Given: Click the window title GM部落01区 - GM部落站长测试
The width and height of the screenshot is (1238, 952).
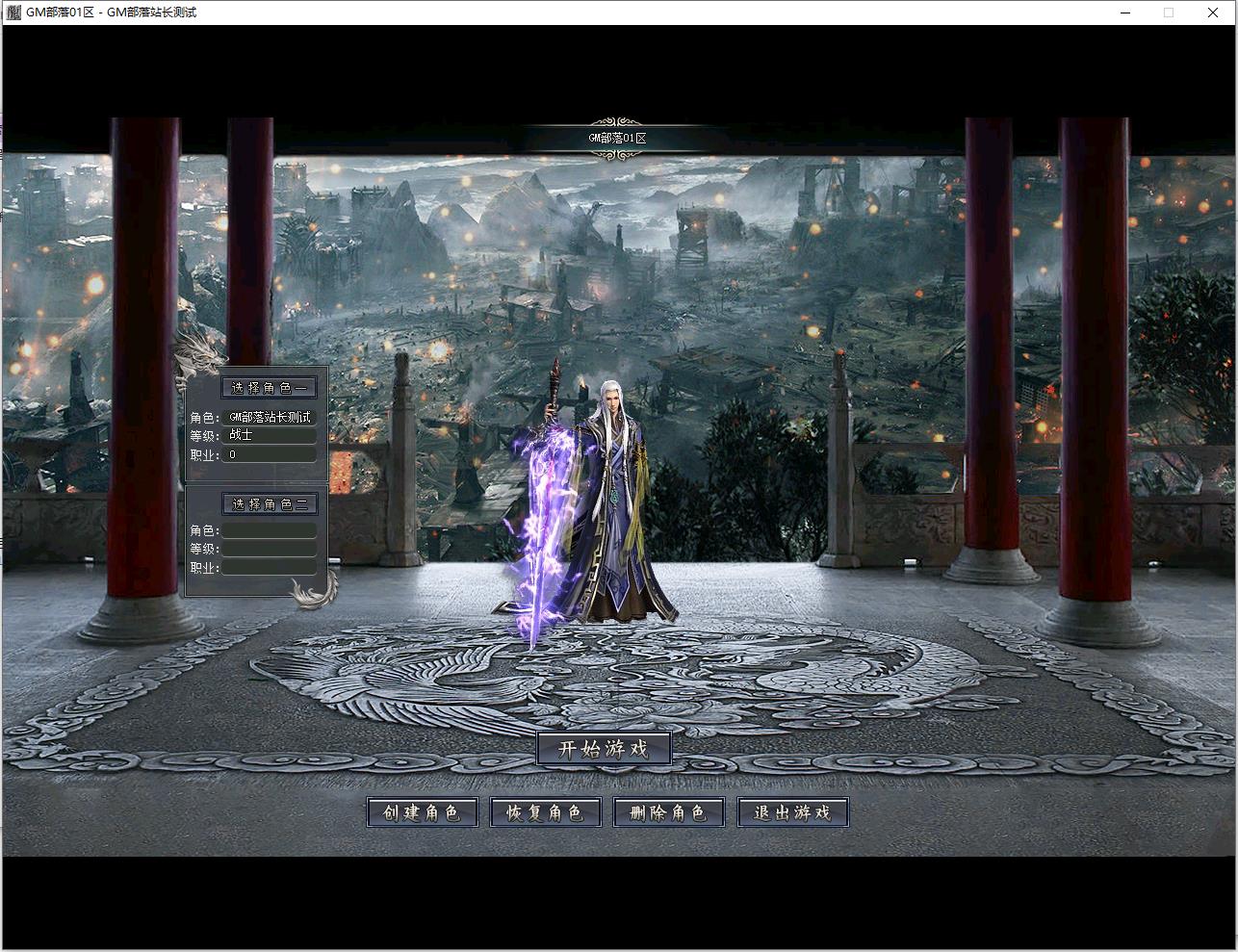Looking at the screenshot, I should point(112,13).
